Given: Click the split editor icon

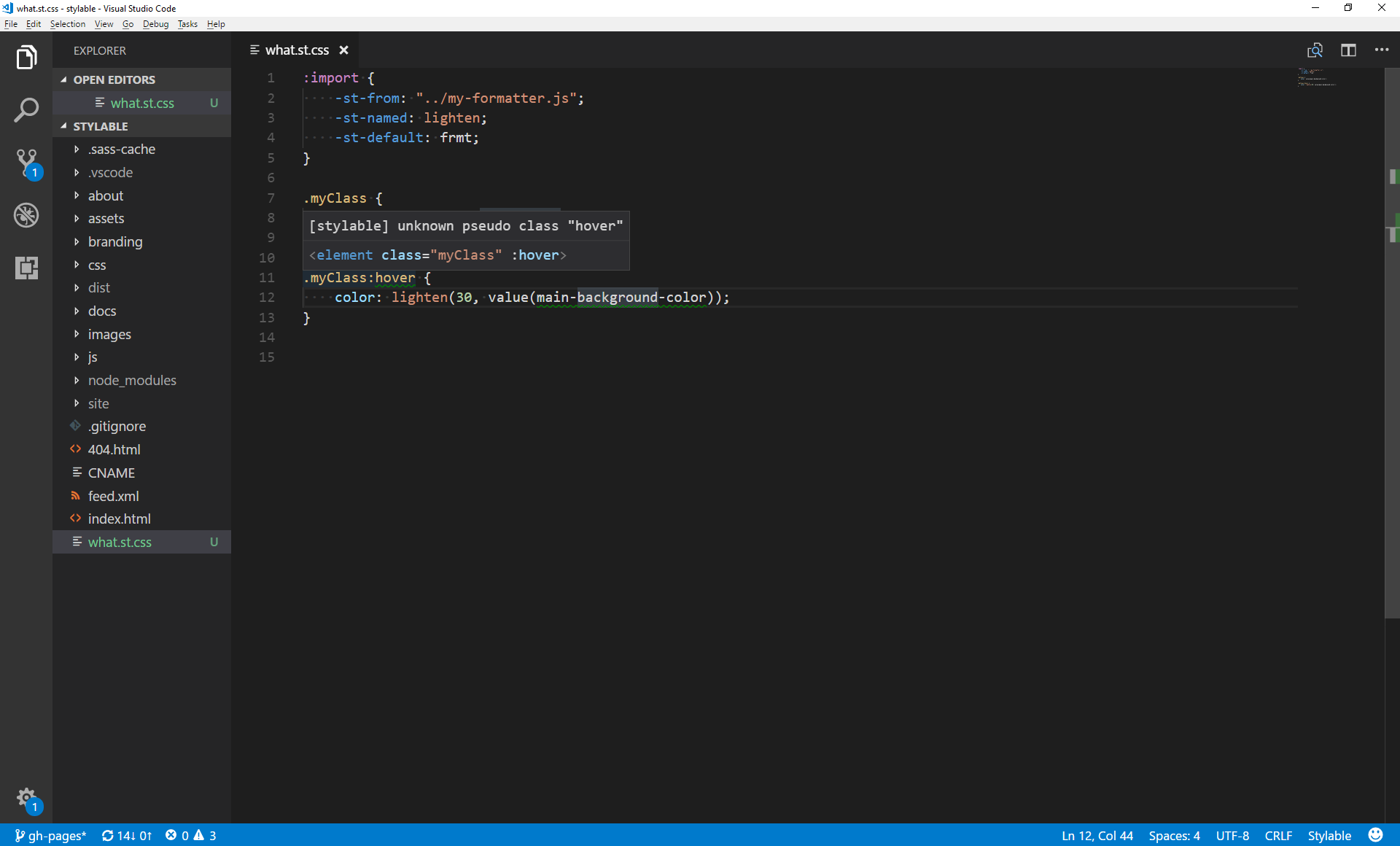Looking at the screenshot, I should pyautogui.click(x=1348, y=50).
